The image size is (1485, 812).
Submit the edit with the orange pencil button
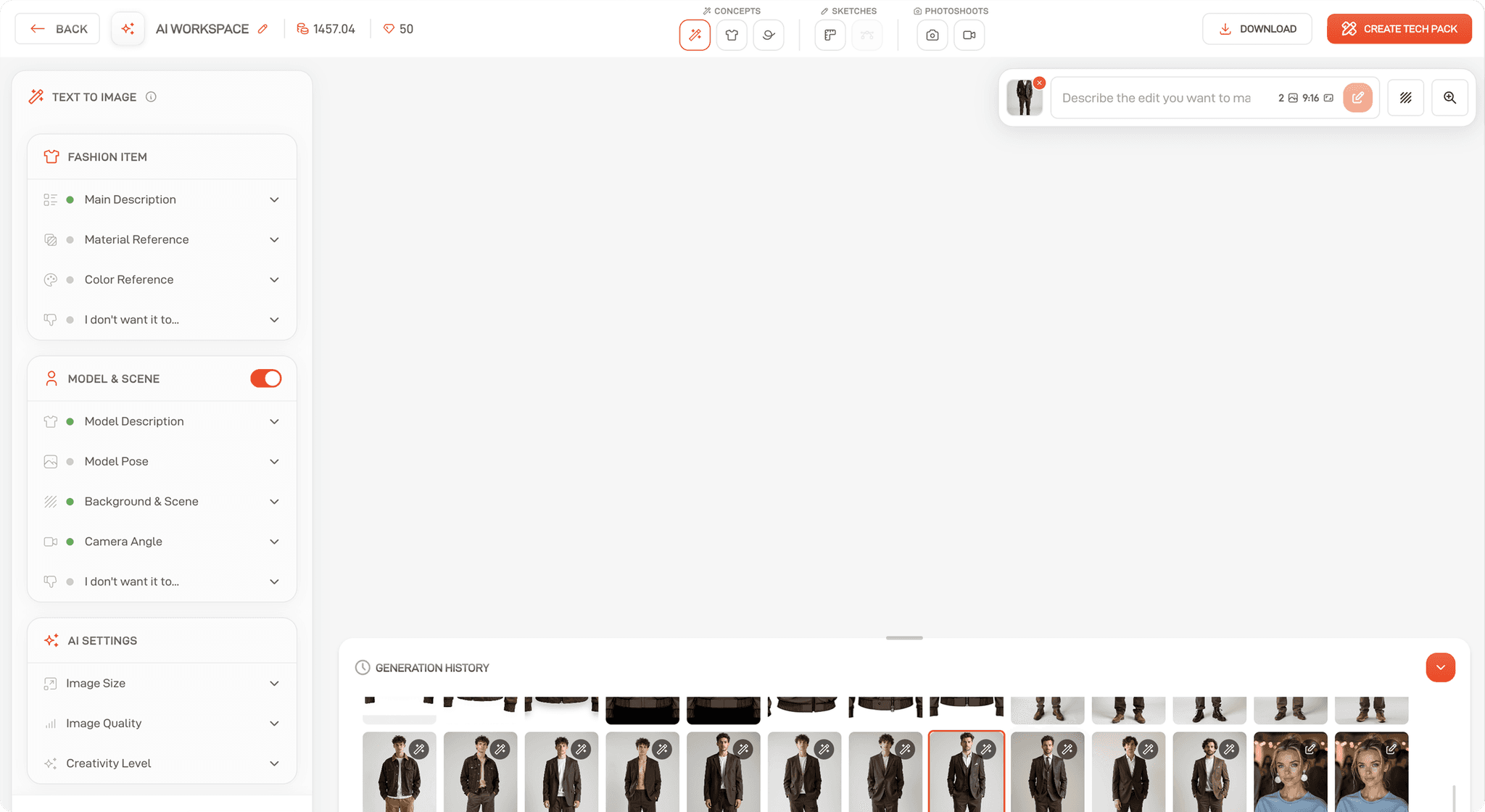pos(1357,98)
